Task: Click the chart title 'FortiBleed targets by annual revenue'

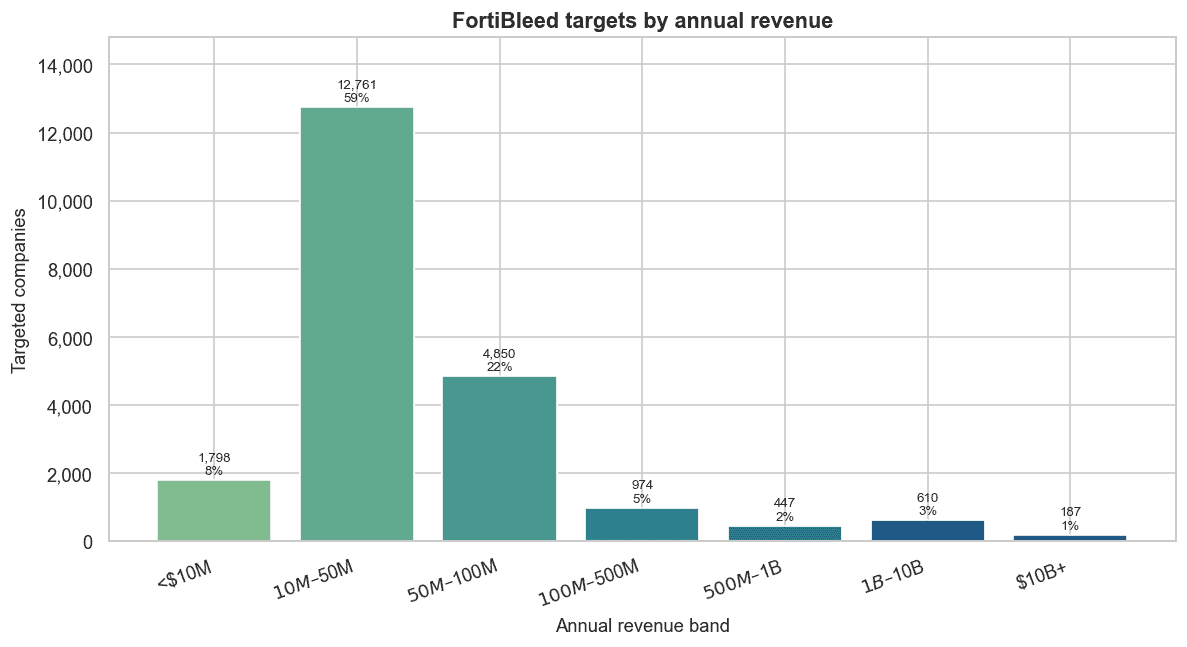Action: (x=642, y=20)
